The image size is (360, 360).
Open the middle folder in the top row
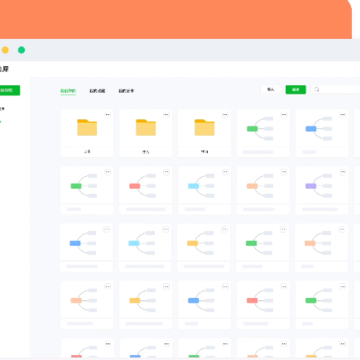click(146, 133)
